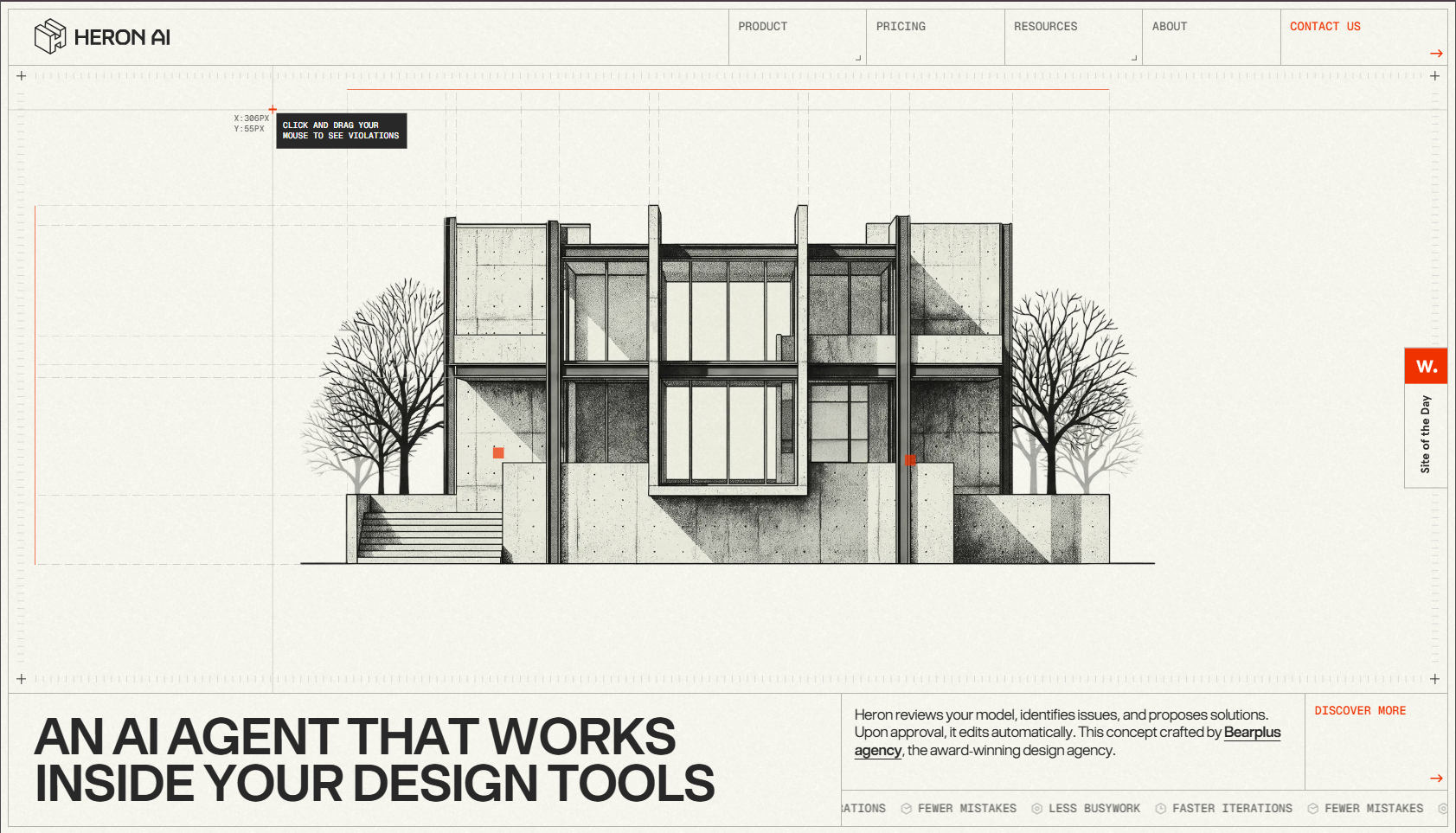The height and width of the screenshot is (833, 1456).
Task: Click the Site of the Day label
Action: [1426, 434]
